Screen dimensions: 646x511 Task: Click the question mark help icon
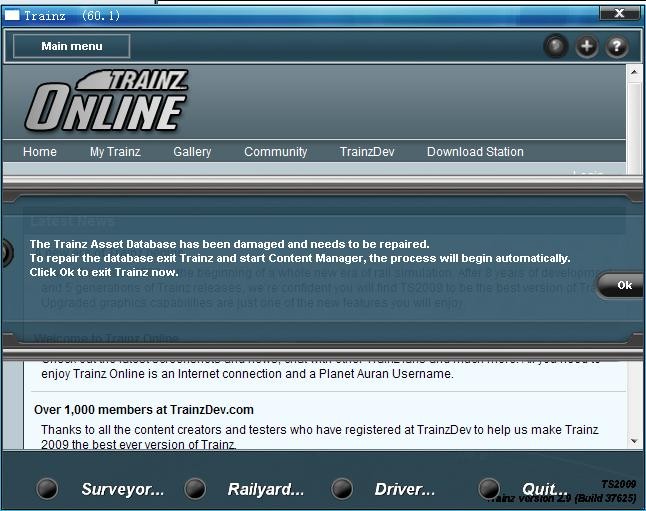coord(617,47)
